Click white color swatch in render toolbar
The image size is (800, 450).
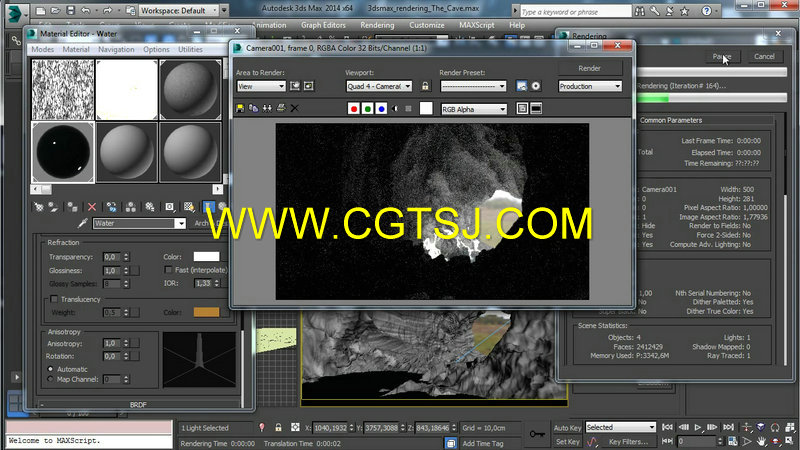426,108
